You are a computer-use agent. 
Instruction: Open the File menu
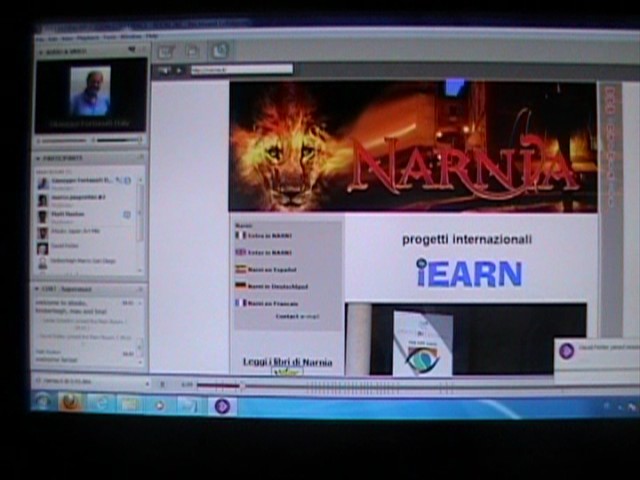coord(40,39)
